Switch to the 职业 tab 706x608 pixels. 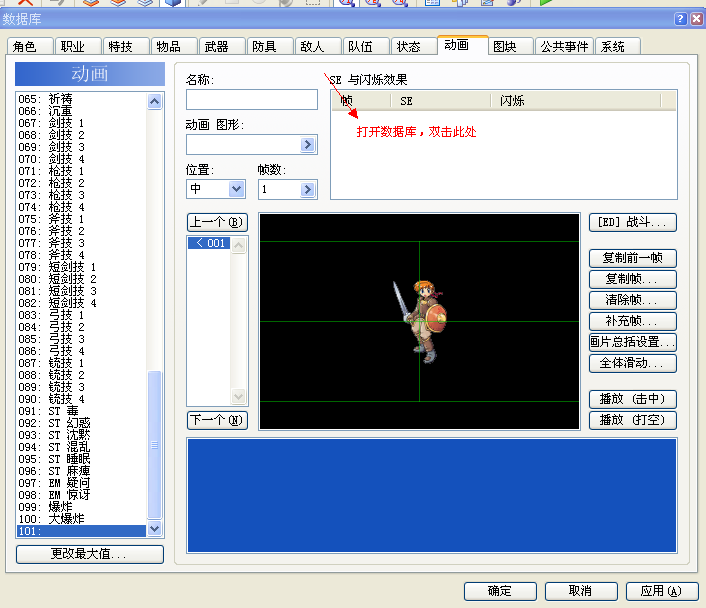(78, 46)
